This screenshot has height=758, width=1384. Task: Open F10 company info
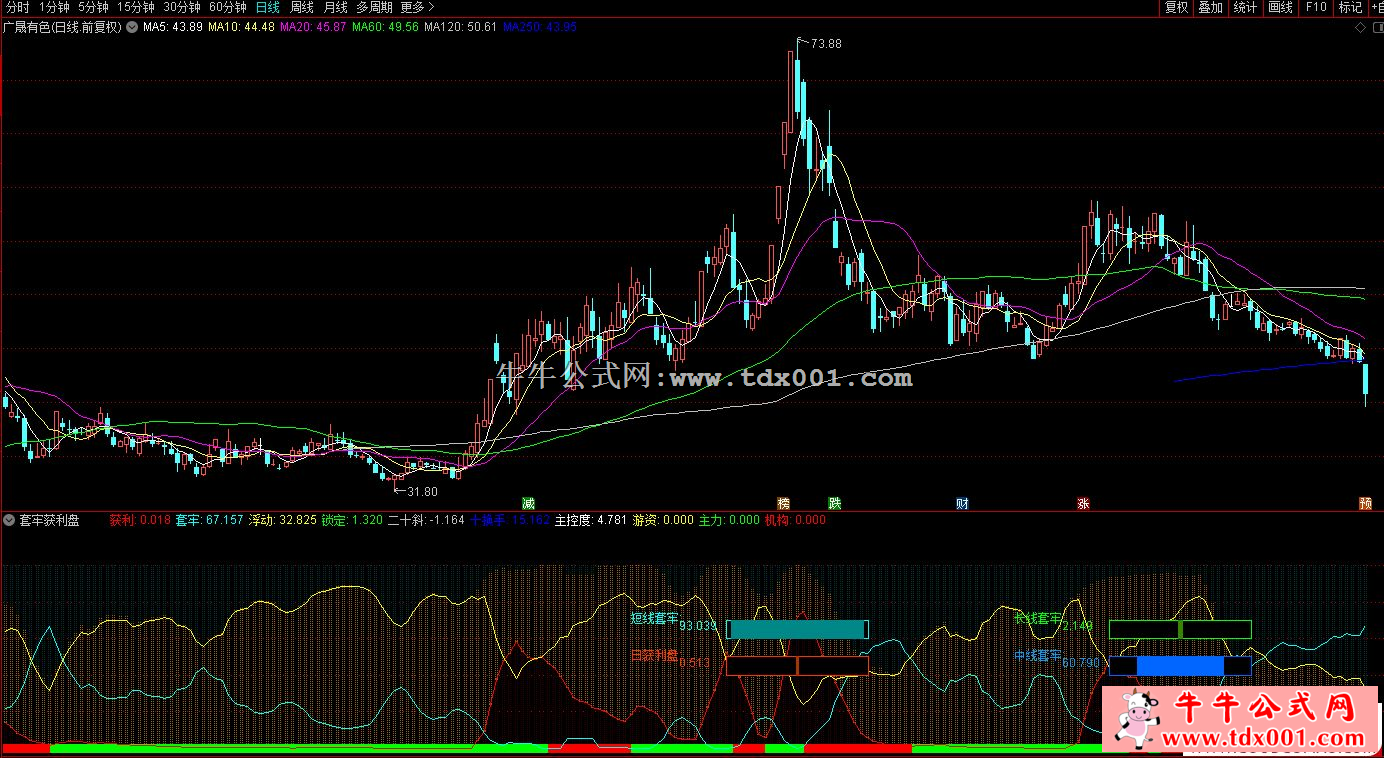click(1315, 7)
